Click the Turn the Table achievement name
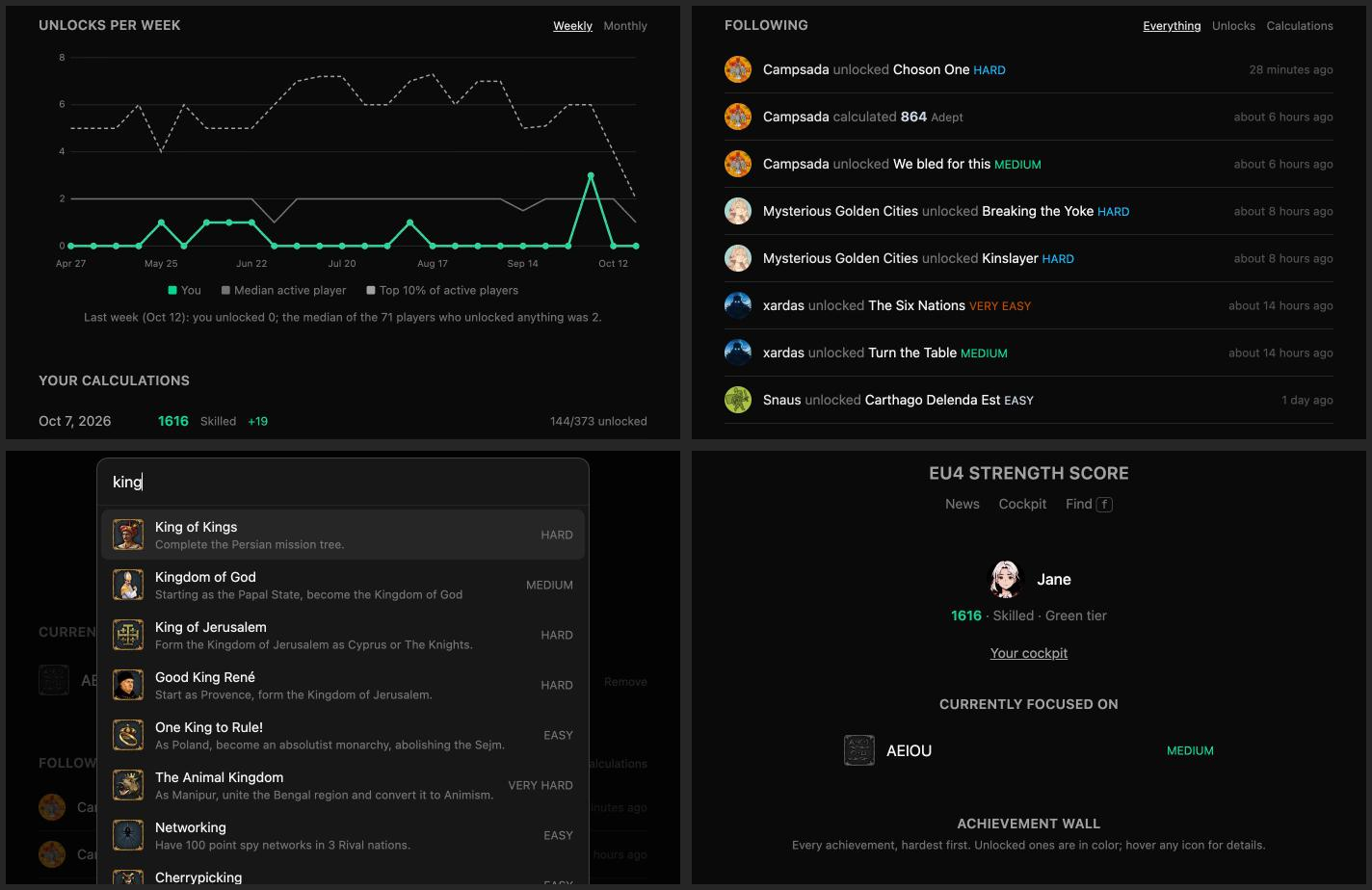 coord(912,353)
